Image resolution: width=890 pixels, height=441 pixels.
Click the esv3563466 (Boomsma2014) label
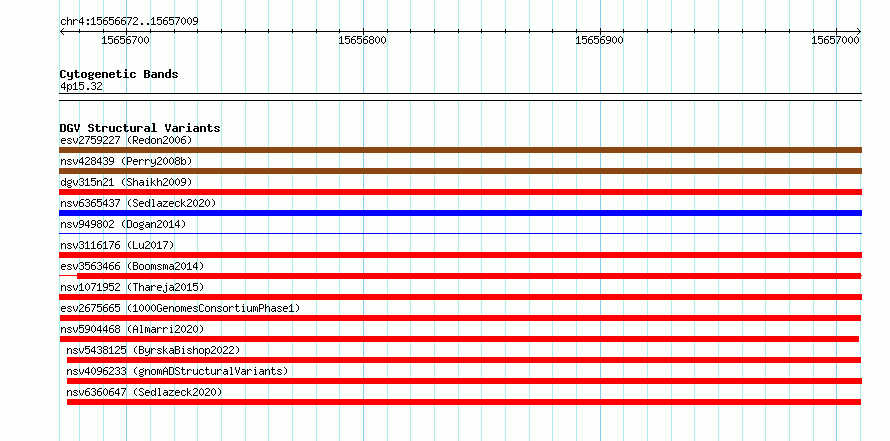point(132,266)
